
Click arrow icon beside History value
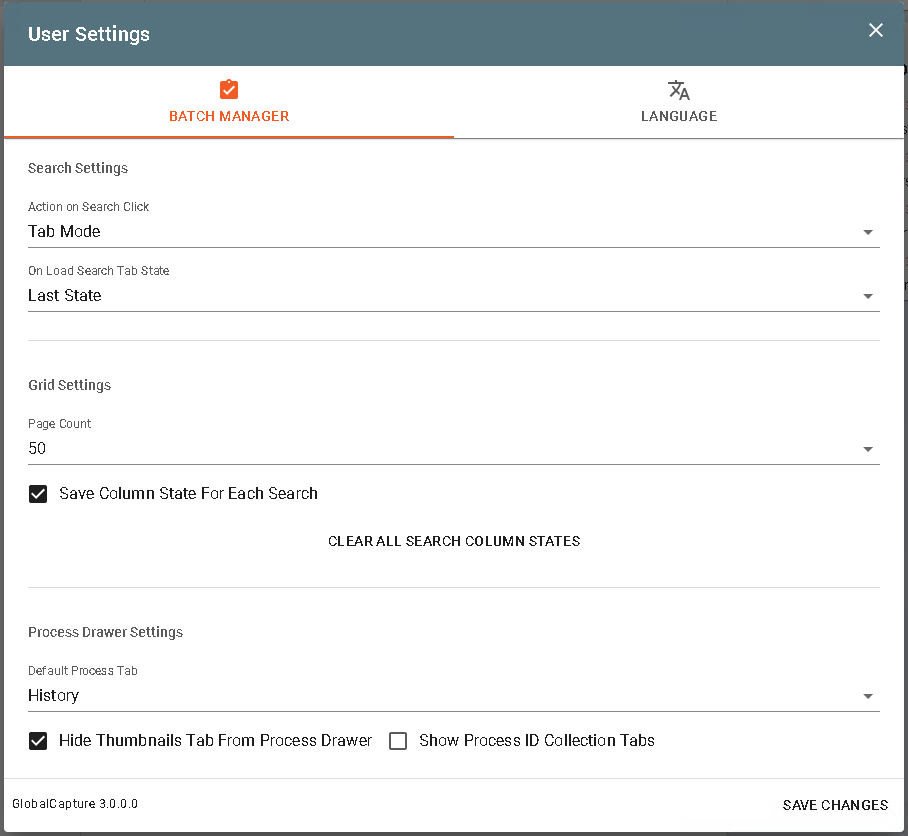tap(867, 696)
